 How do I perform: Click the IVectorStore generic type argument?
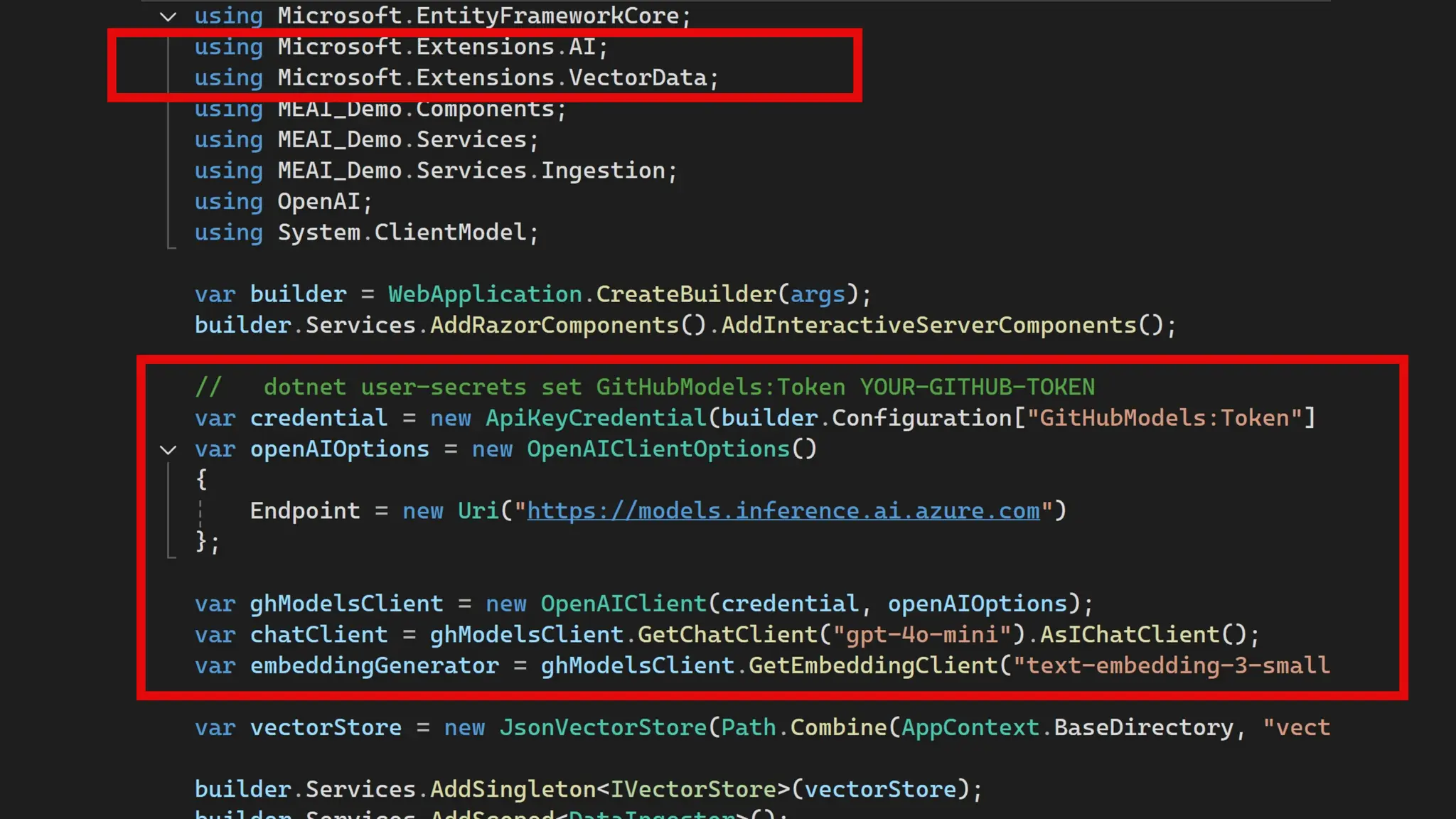pos(692,789)
